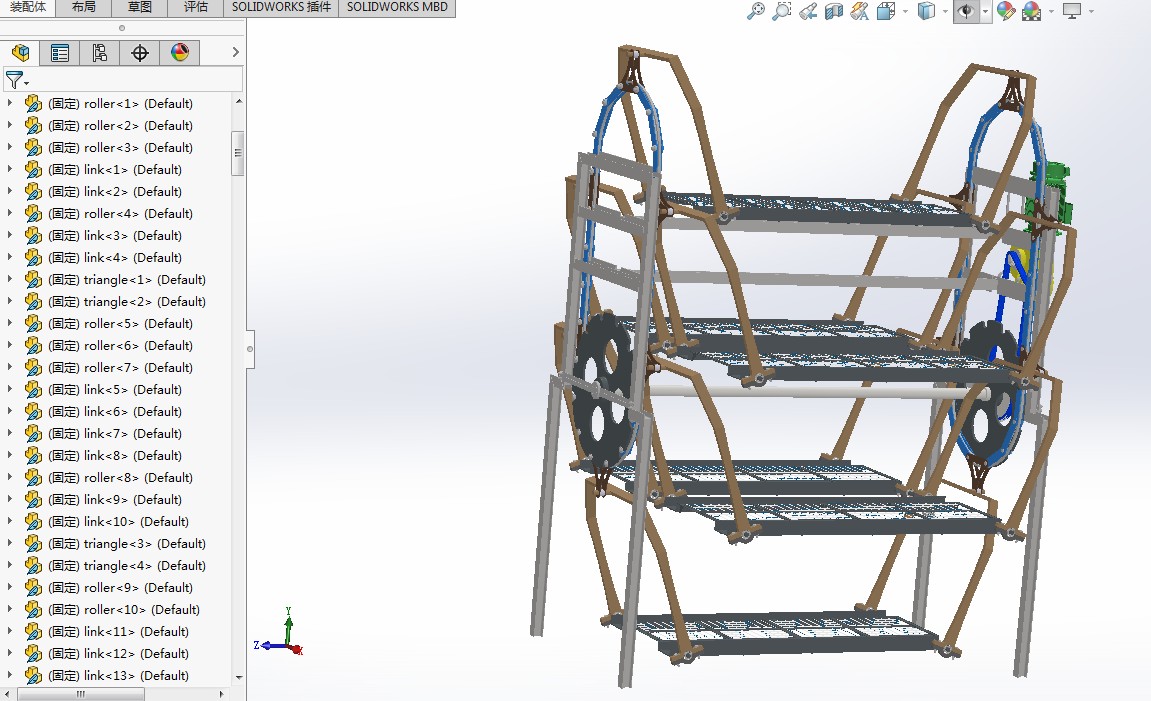The image size is (1151, 701).
Task: Select triangle<2> component in tree
Action: [x=127, y=302]
